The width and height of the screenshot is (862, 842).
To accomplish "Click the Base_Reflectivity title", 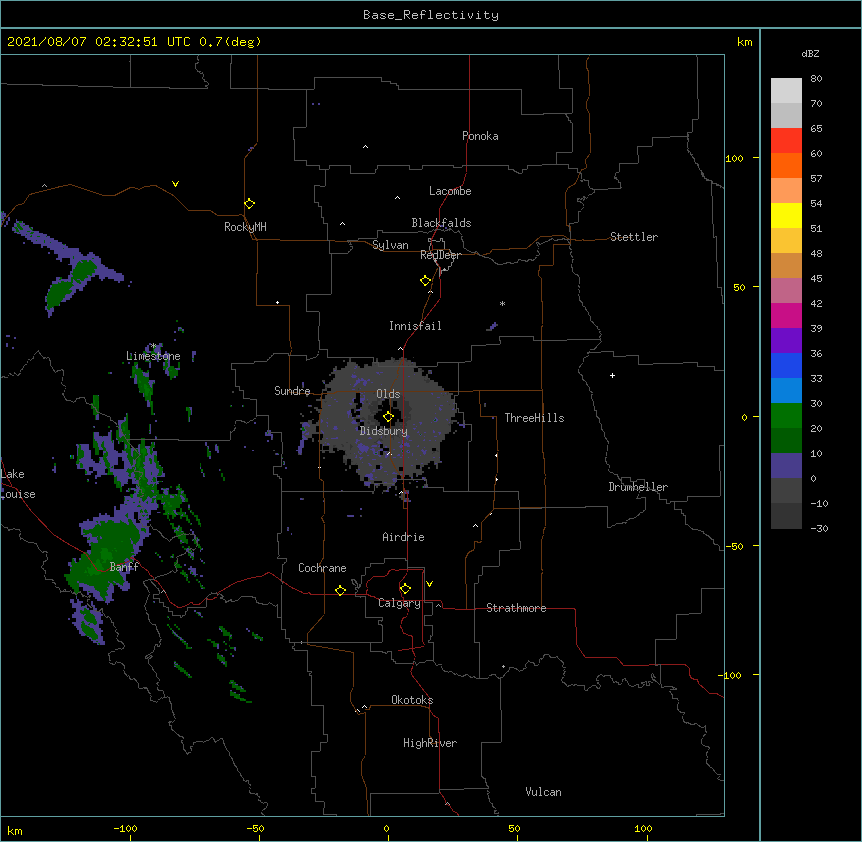I will (431, 15).
